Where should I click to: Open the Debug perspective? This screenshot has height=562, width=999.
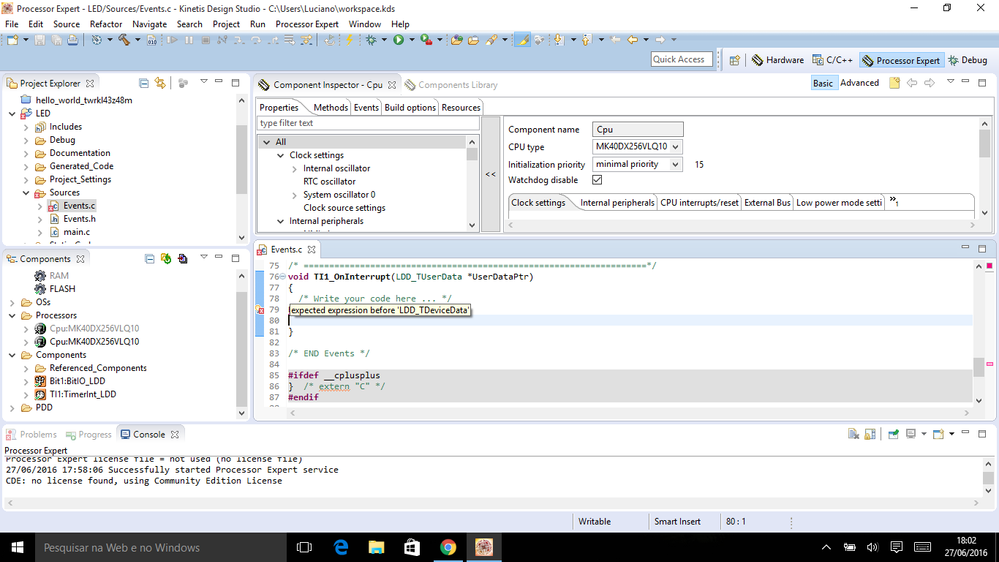click(x=967, y=60)
